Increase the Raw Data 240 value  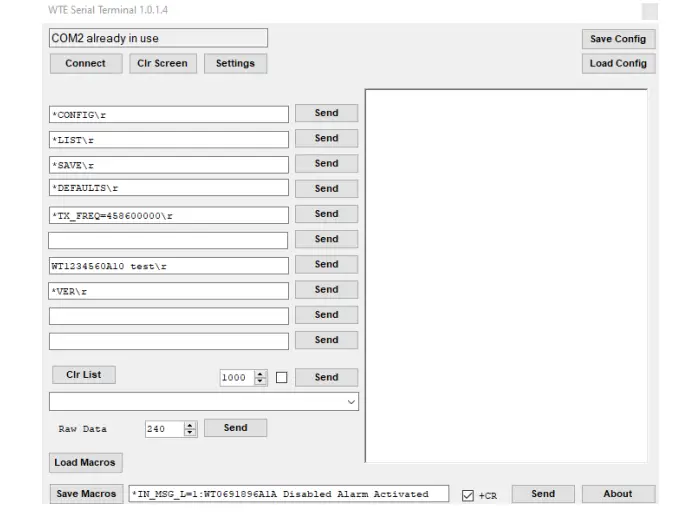(190, 426)
